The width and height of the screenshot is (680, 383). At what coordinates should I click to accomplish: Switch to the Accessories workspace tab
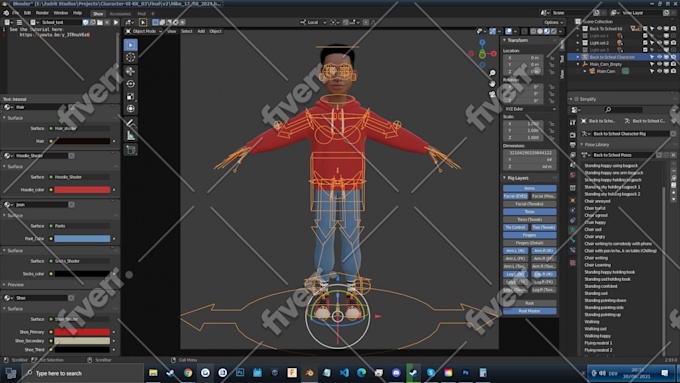point(120,13)
